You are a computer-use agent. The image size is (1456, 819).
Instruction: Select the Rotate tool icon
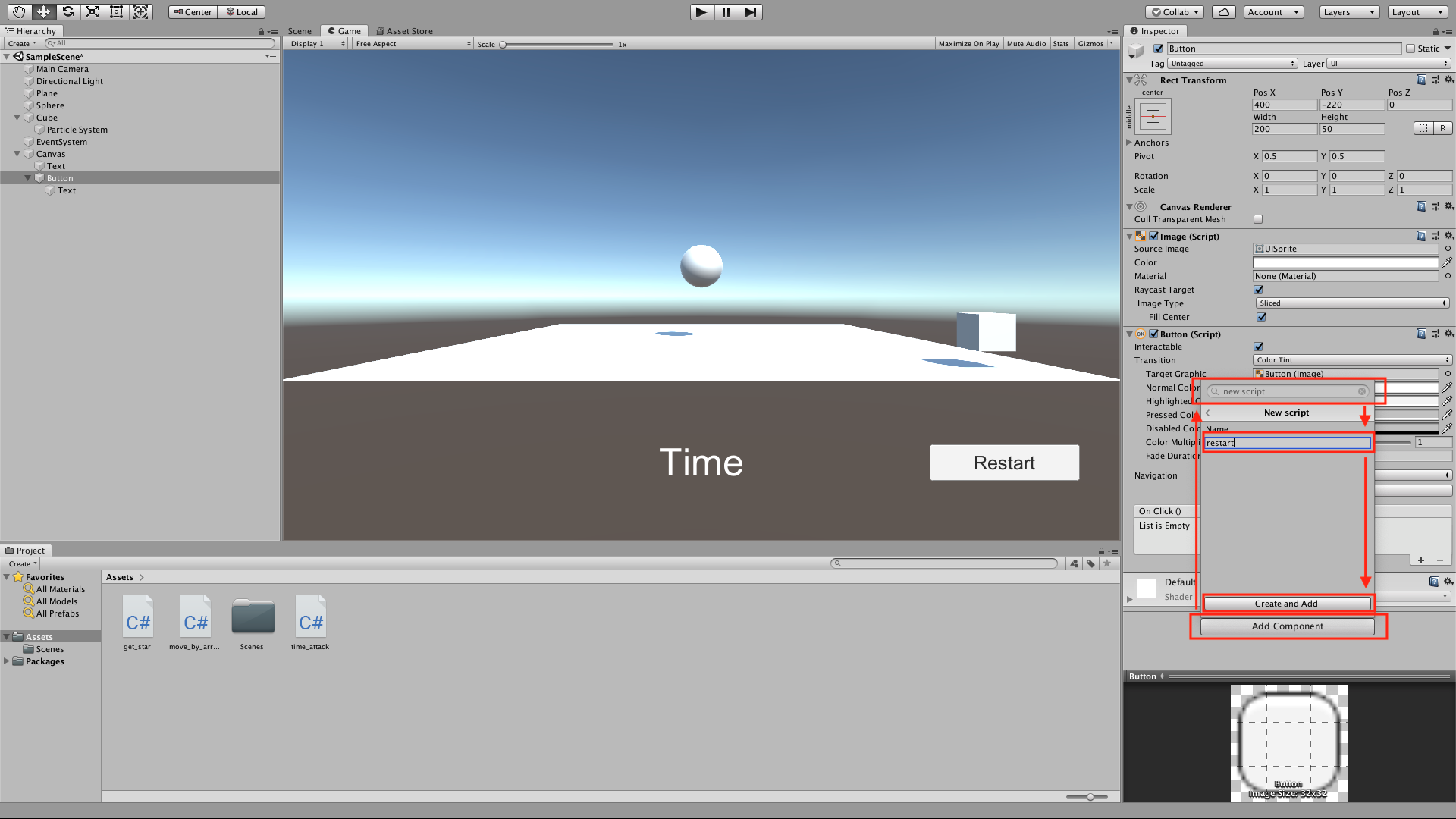tap(67, 11)
